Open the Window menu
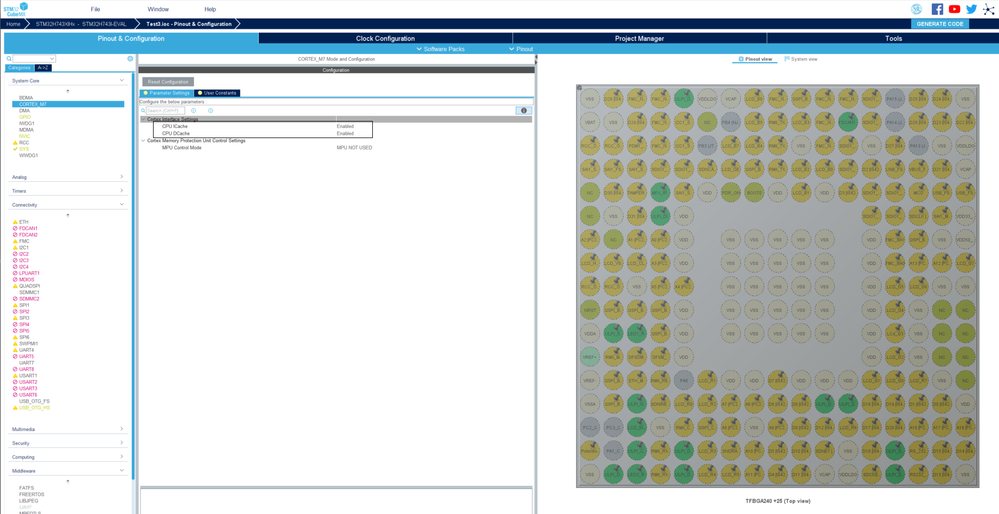Image resolution: width=999 pixels, height=514 pixels. (158, 9)
